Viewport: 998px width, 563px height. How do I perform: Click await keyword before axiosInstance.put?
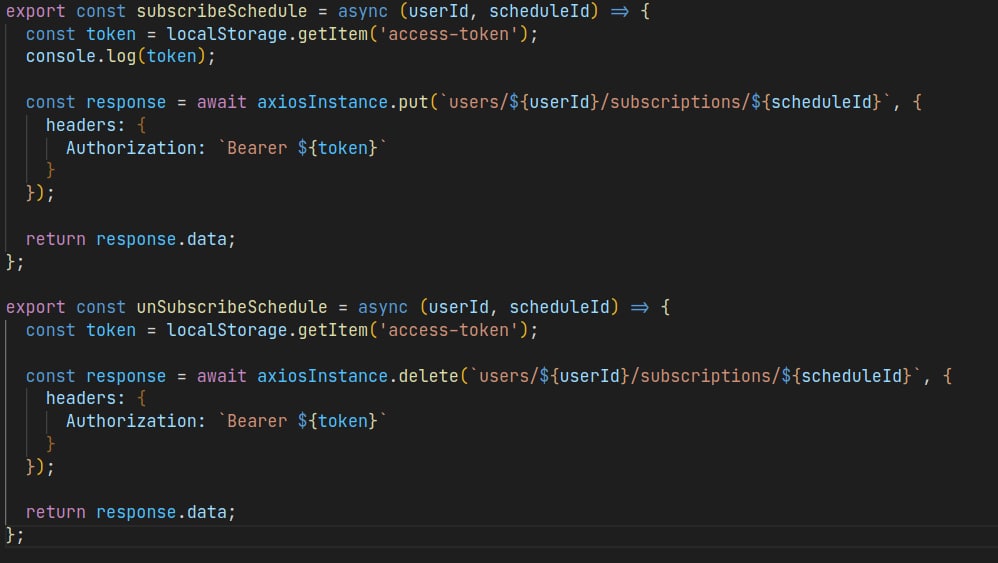point(221,102)
